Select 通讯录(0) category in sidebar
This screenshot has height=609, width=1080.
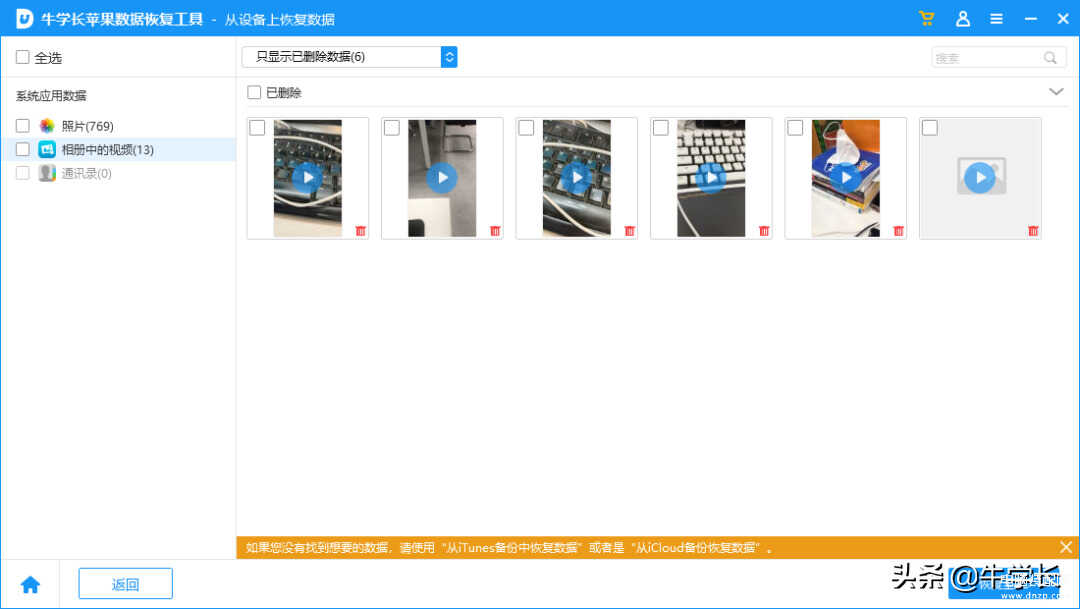(x=86, y=173)
